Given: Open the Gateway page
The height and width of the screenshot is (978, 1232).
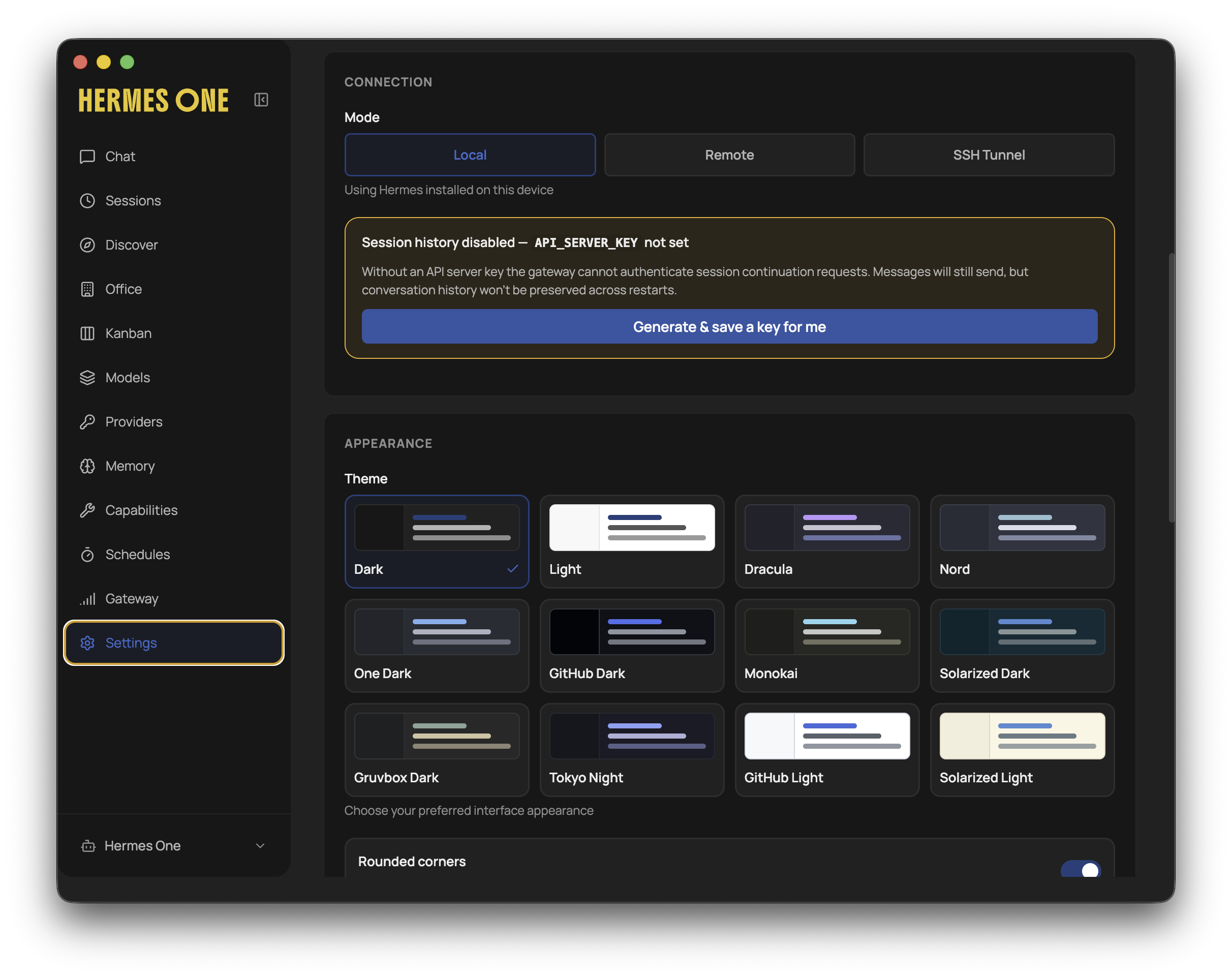Looking at the screenshot, I should click(174, 598).
